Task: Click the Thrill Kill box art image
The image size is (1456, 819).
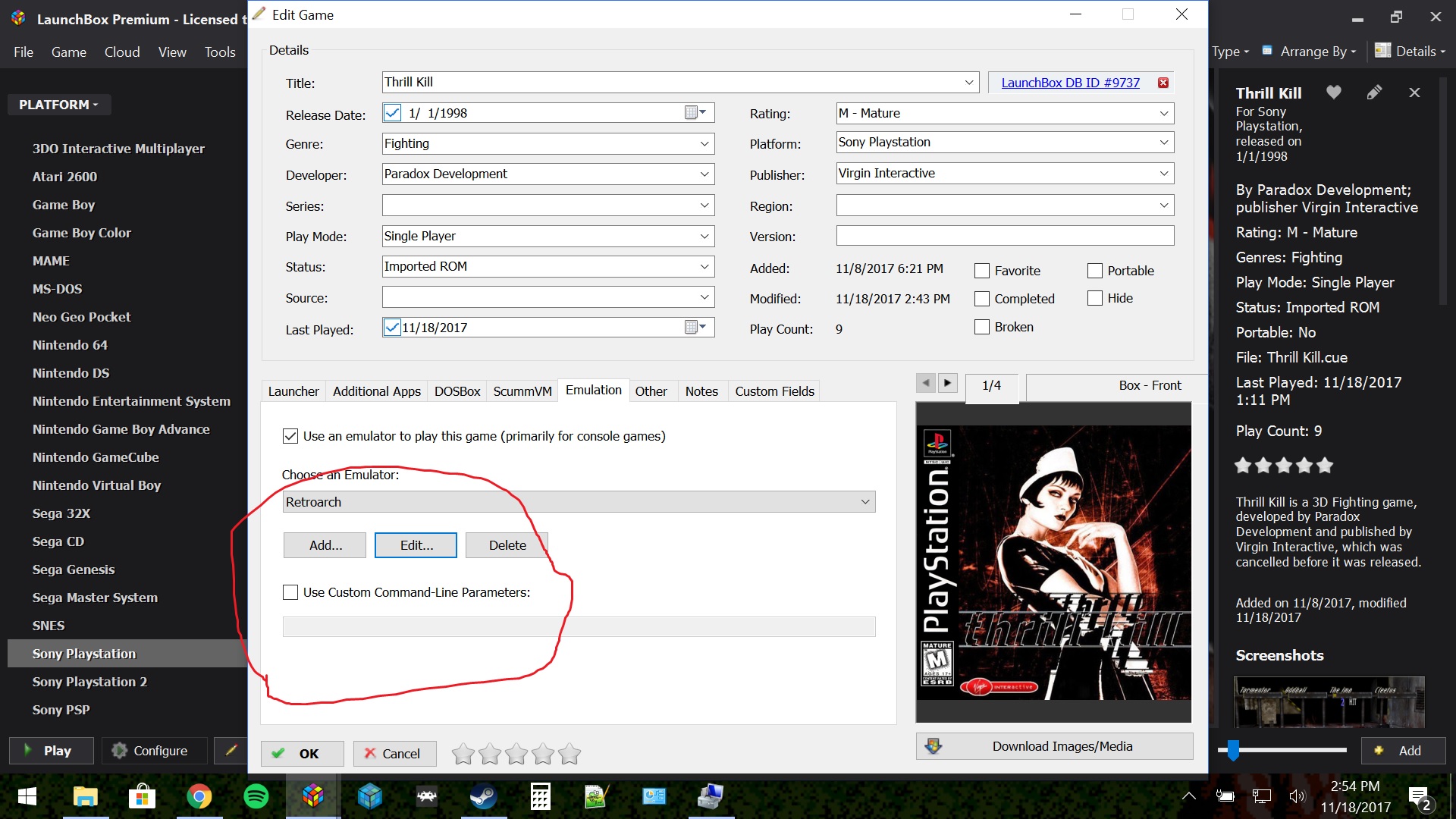Action: click(1054, 563)
